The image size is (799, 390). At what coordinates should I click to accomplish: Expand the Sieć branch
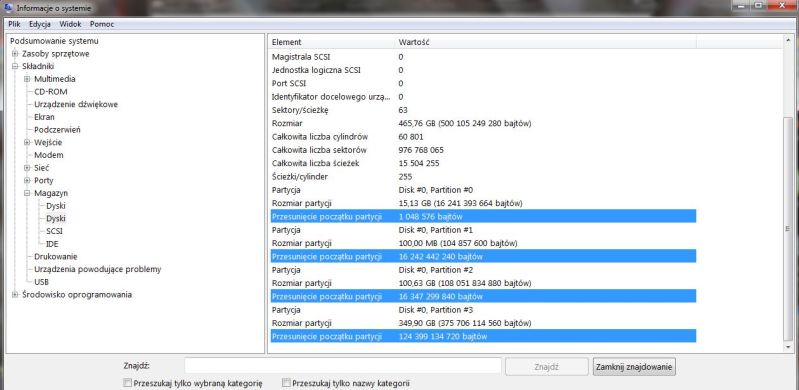[x=27, y=168]
